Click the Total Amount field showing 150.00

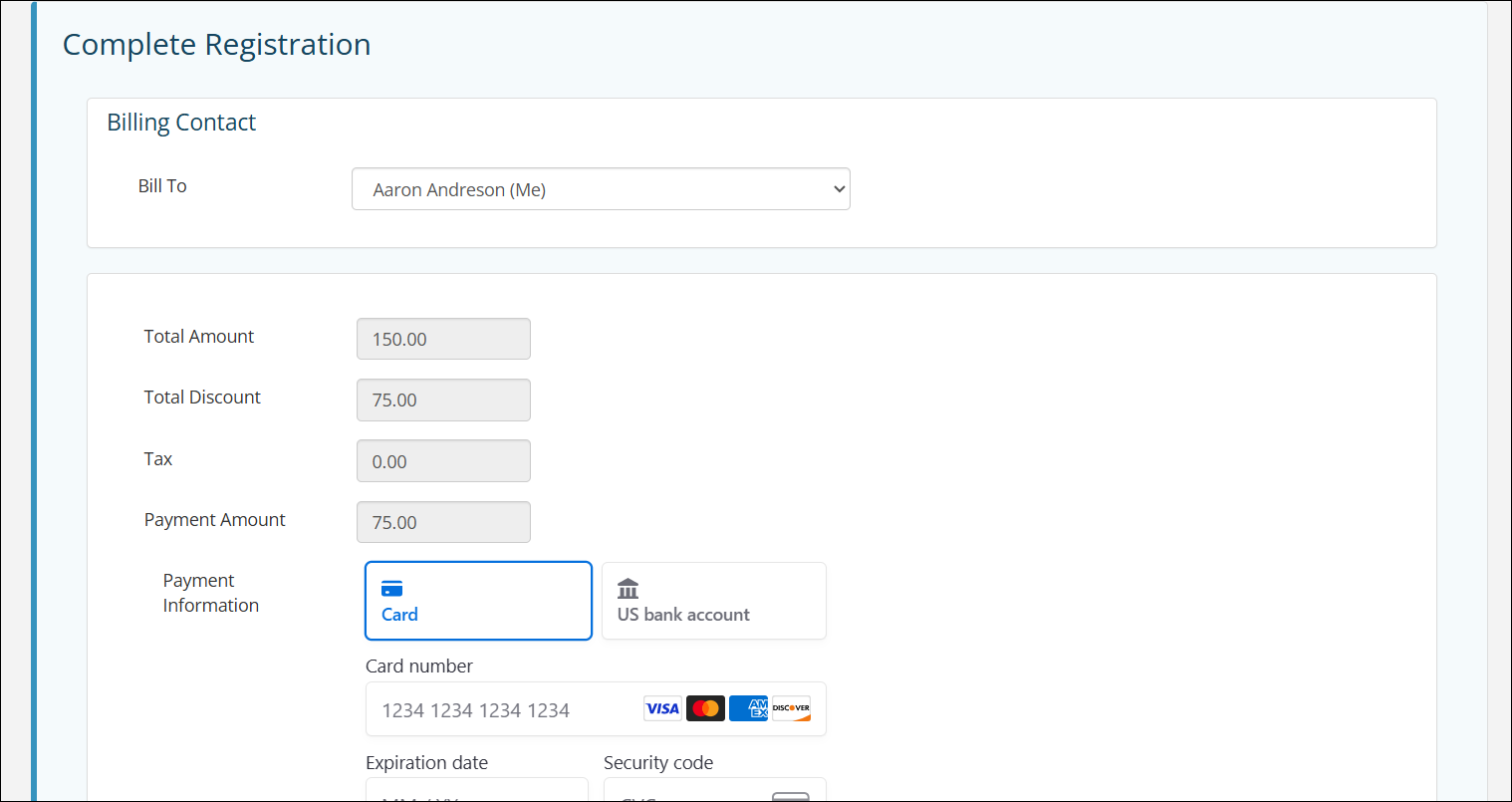443,339
